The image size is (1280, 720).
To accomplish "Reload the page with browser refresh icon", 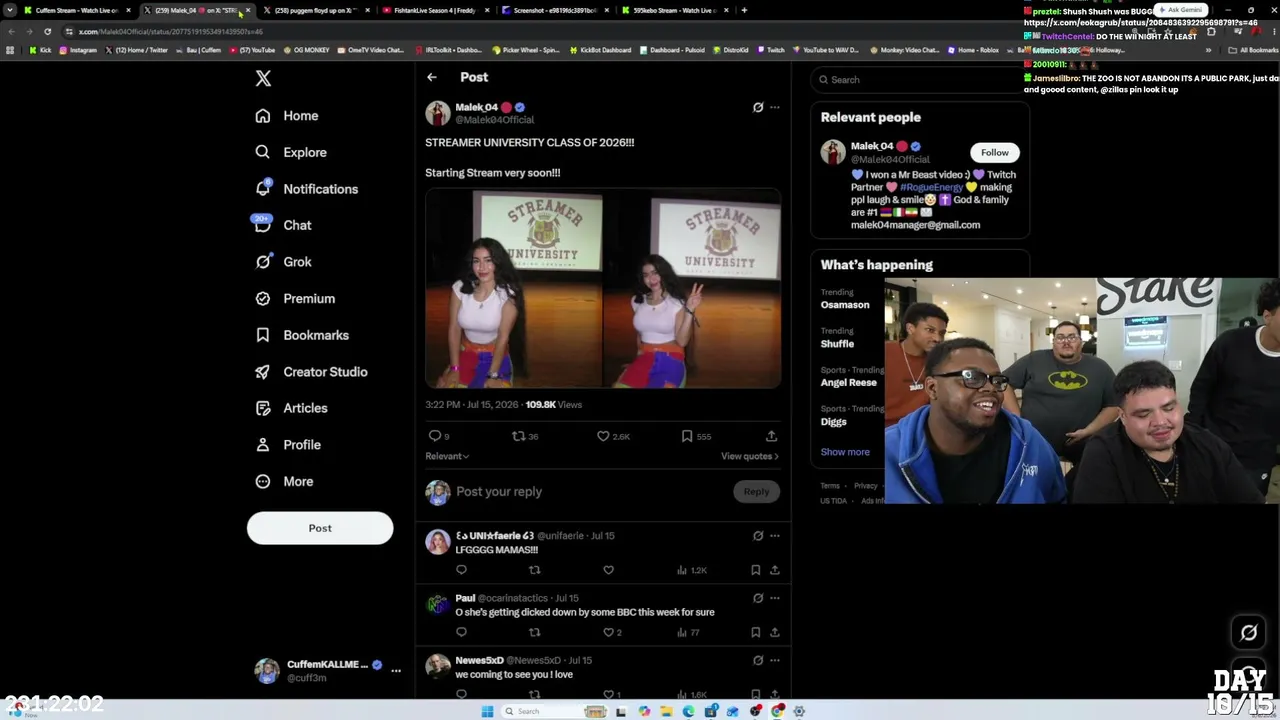I will [x=47, y=31].
